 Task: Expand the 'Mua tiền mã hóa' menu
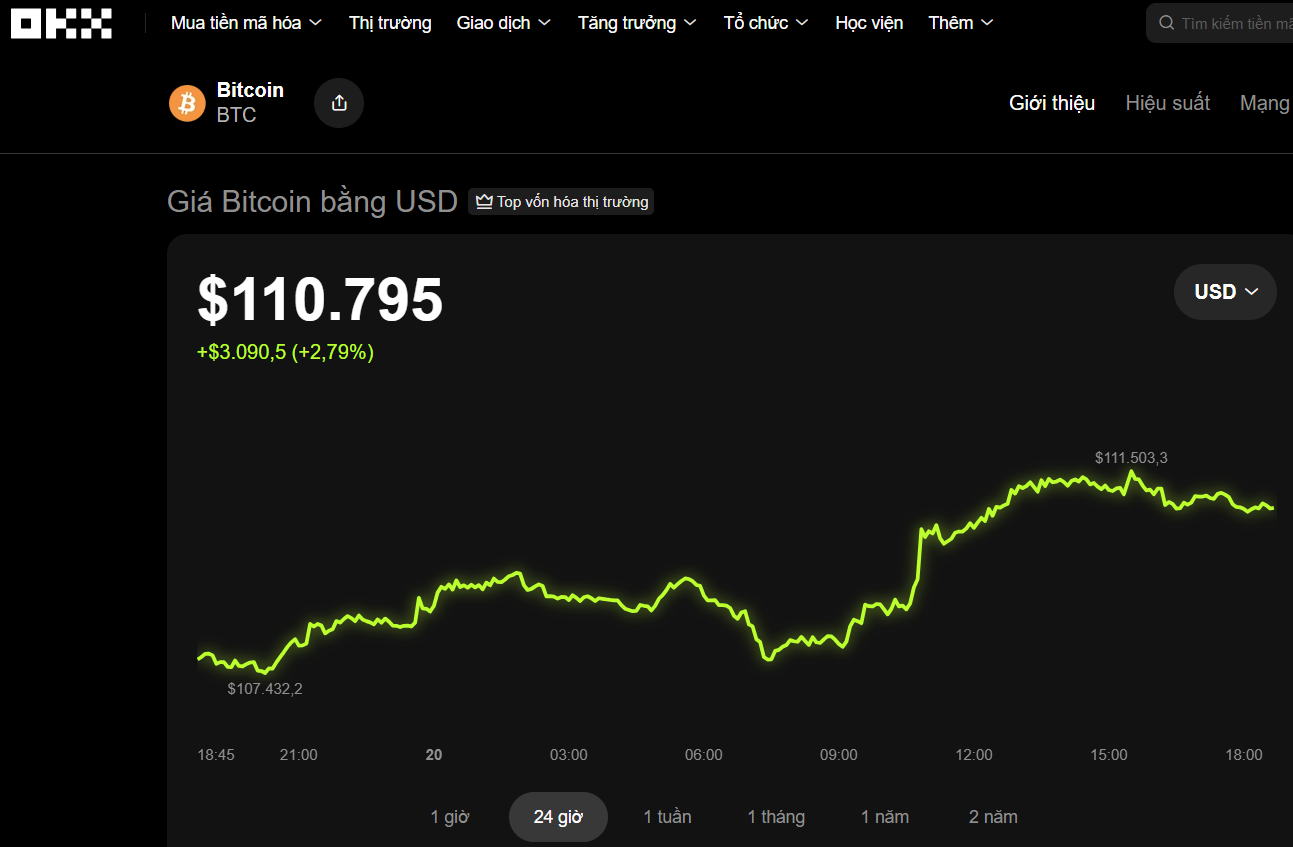click(245, 22)
